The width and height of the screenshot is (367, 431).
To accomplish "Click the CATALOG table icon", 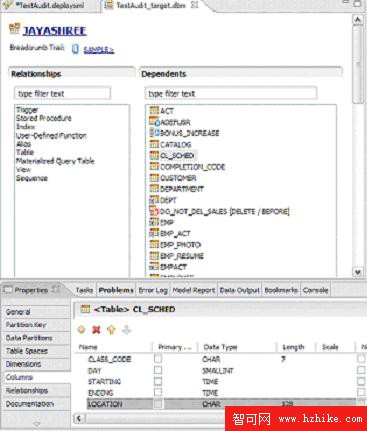I will (x=154, y=144).
